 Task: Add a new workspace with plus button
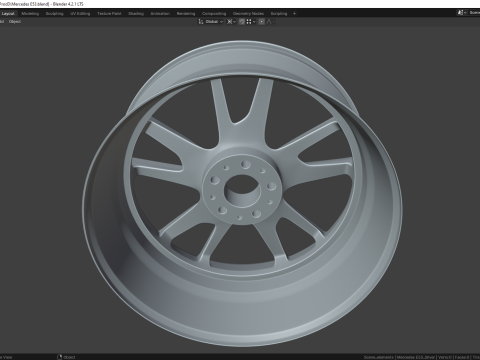point(294,14)
